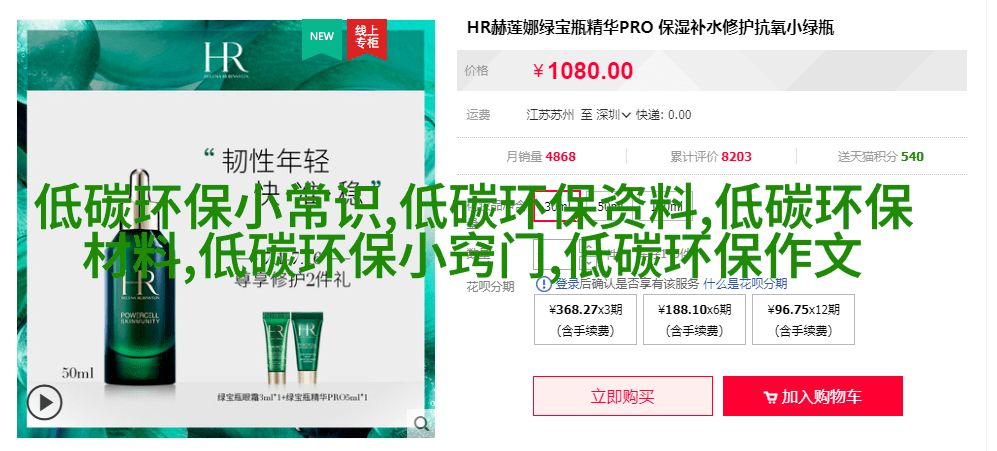Click the green NEW ribbon badge
The width and height of the screenshot is (997, 451).
click(x=322, y=39)
